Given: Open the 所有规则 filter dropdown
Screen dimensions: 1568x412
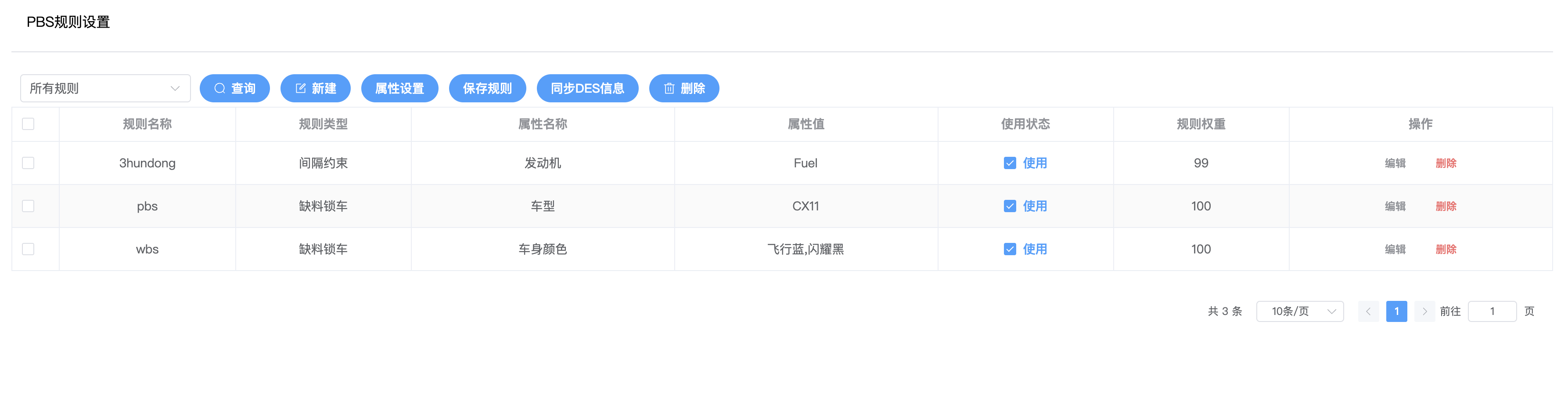Looking at the screenshot, I should tap(105, 88).
